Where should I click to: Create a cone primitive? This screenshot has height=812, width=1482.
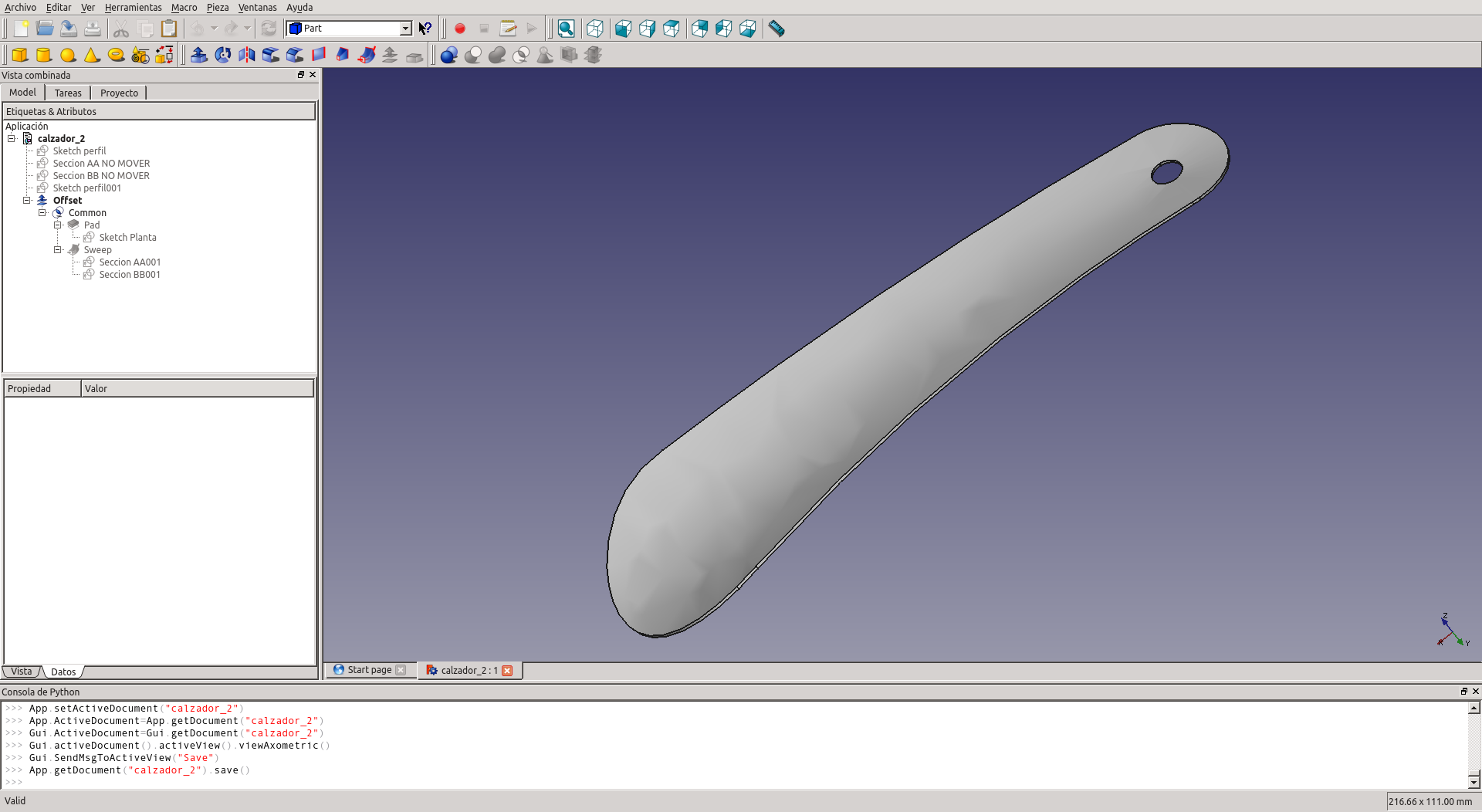[92, 55]
